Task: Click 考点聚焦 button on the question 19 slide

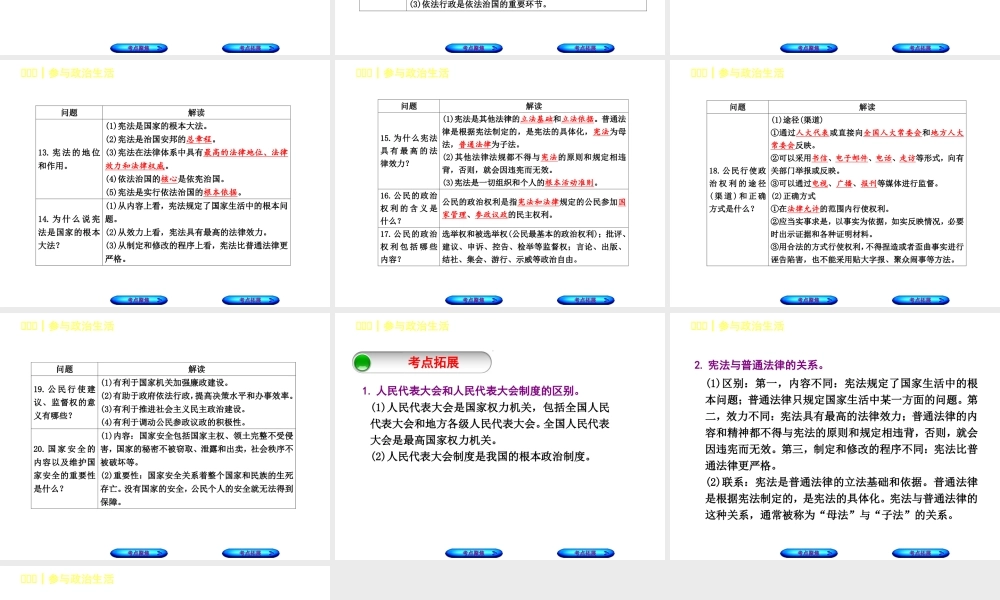Action: (139, 553)
